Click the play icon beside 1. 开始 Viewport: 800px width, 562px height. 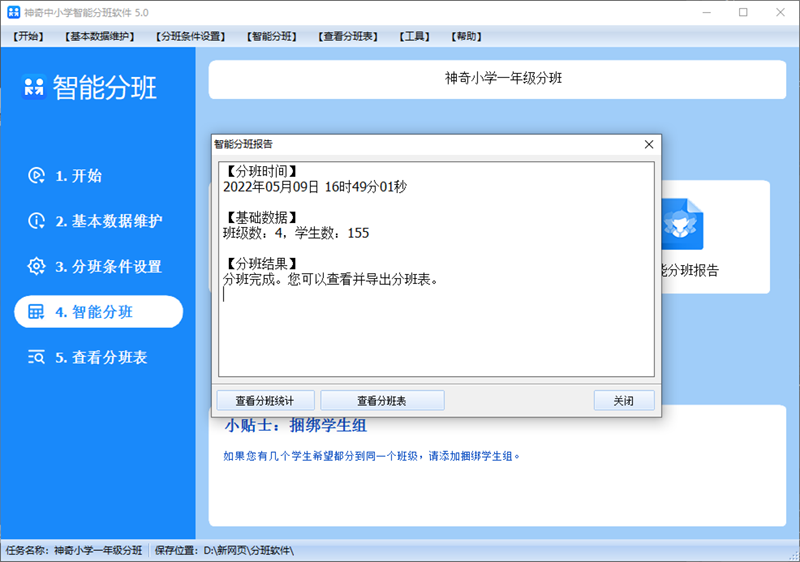(x=36, y=176)
